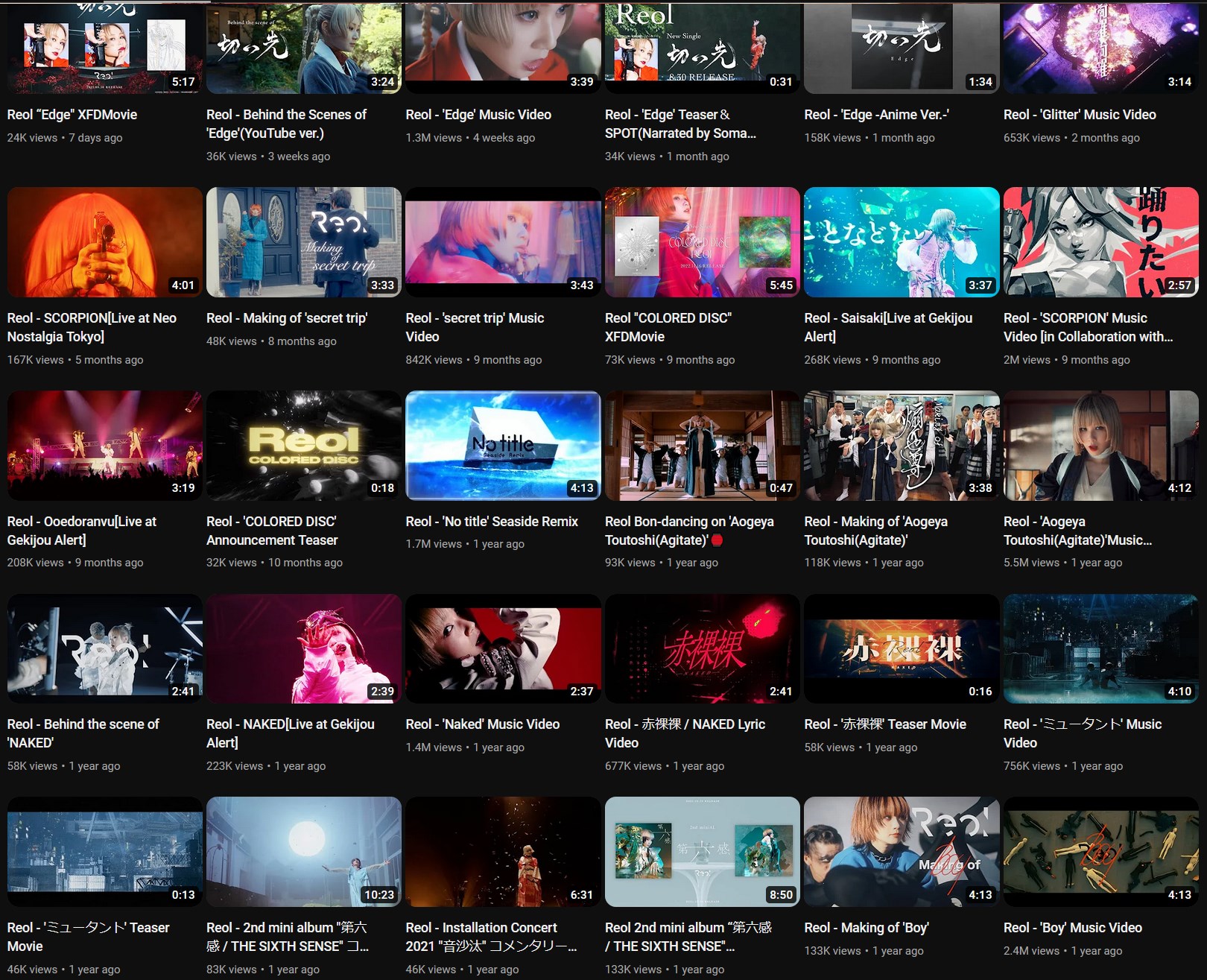
Task: Open the Ooedoranvu live concert thumbnail
Action: [x=105, y=446]
